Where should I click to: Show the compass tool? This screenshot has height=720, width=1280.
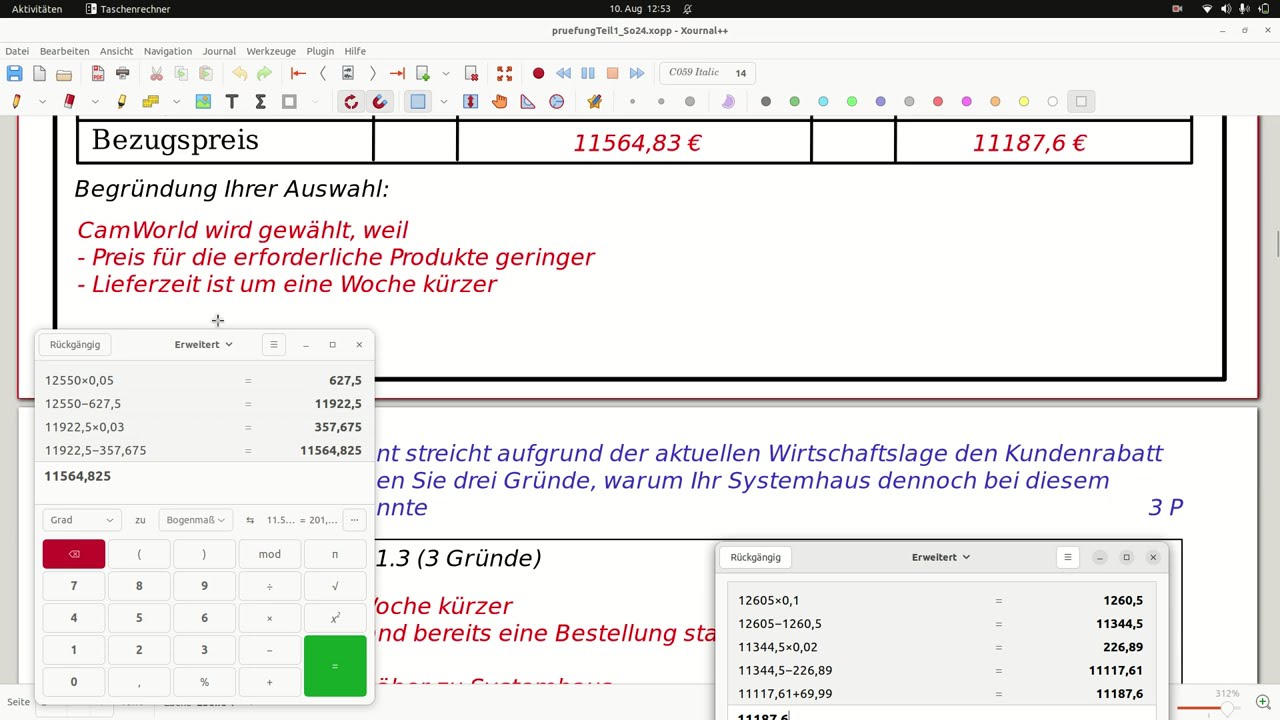coord(557,101)
